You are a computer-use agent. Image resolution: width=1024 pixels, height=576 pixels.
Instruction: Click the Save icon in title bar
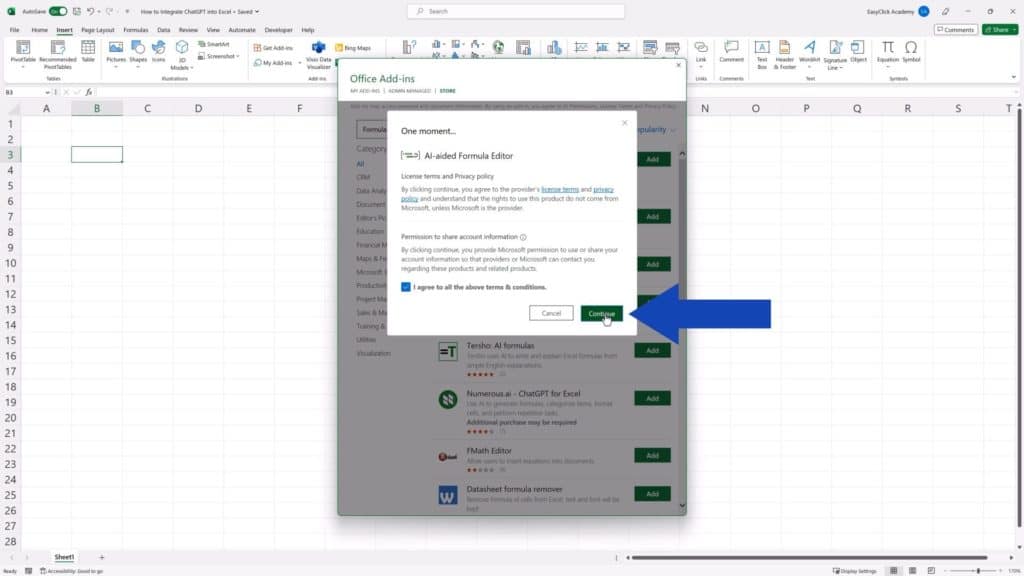point(77,11)
